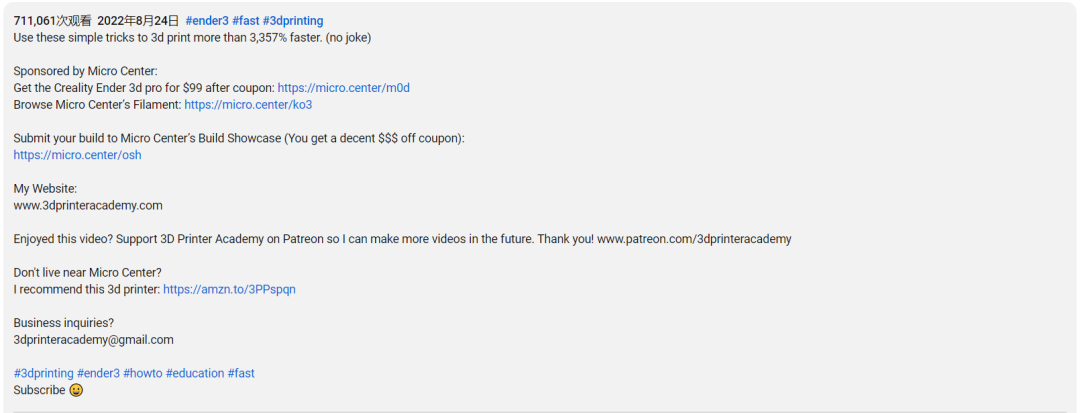Viewport: 1080px width, 413px height.
Task: Open the #education hashtag
Action: tap(195, 373)
